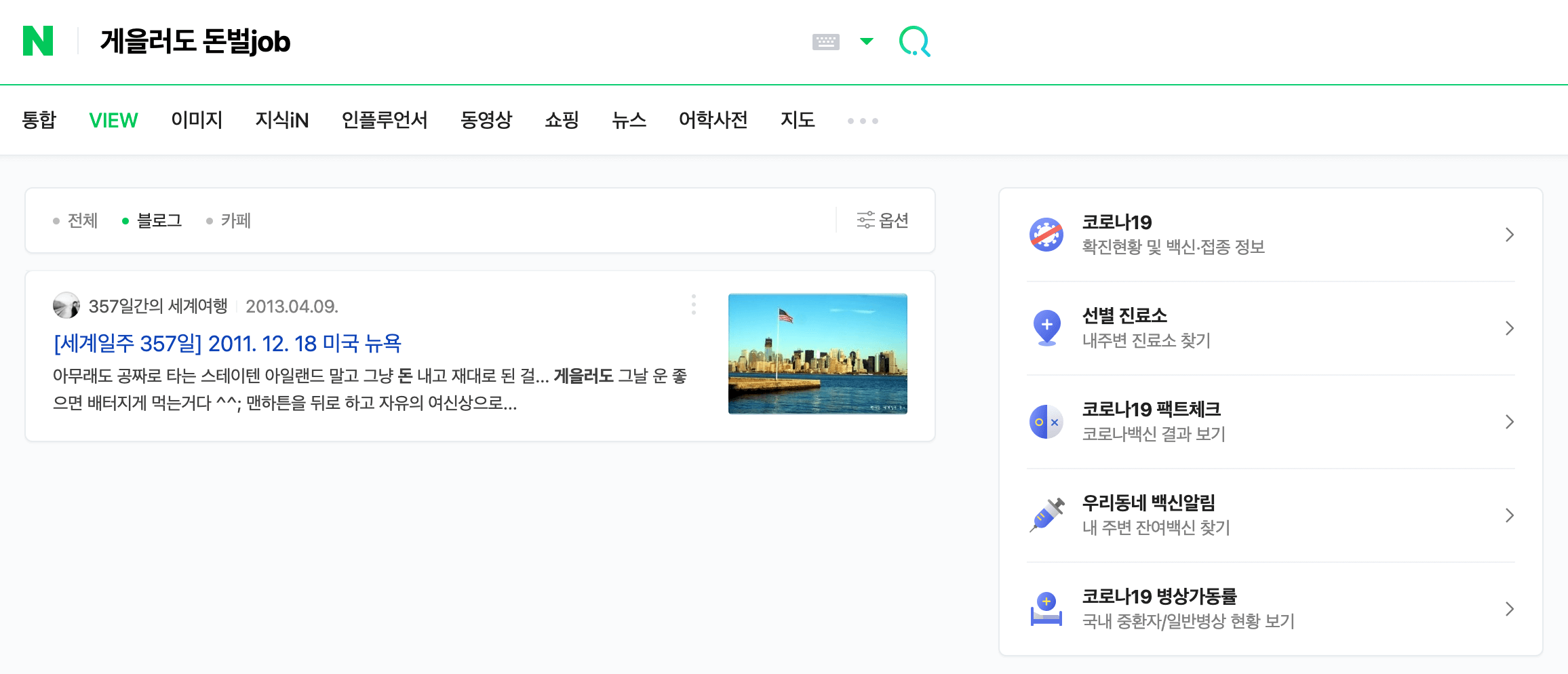Image resolution: width=1568 pixels, height=674 pixels.
Task: Open the 코로나19 병상가동률 link
Action: click(x=1159, y=597)
